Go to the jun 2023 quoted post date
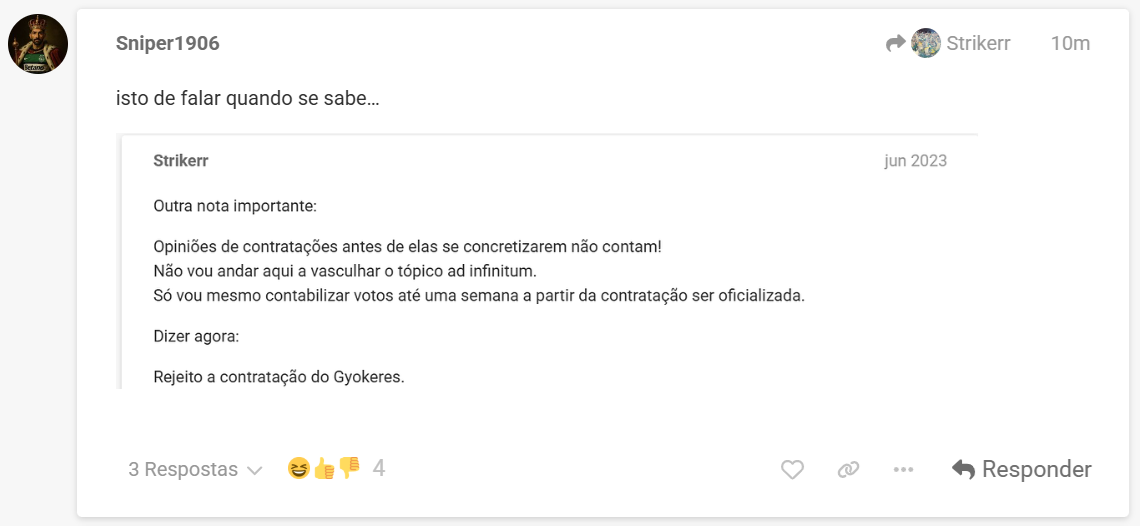Screen dimensions: 1140x526 (x=915, y=161)
